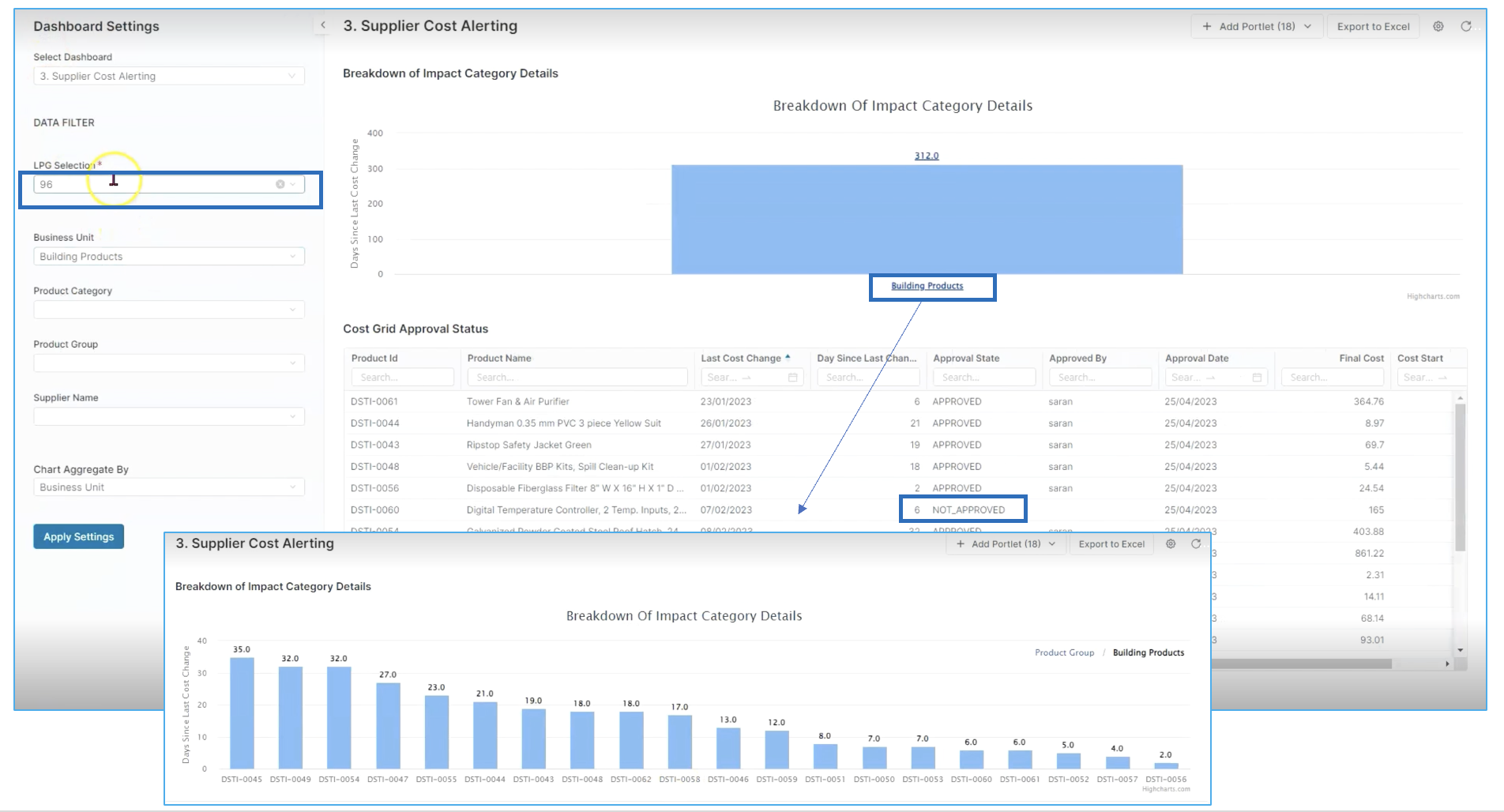1504x812 pixels.
Task: Click the Building Products axis label link
Action: [x=927, y=286]
